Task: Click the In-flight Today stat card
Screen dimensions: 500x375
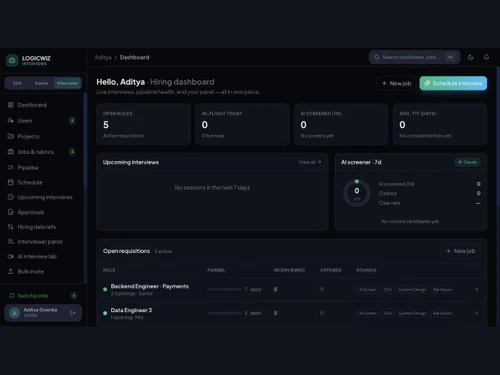Action: click(242, 124)
